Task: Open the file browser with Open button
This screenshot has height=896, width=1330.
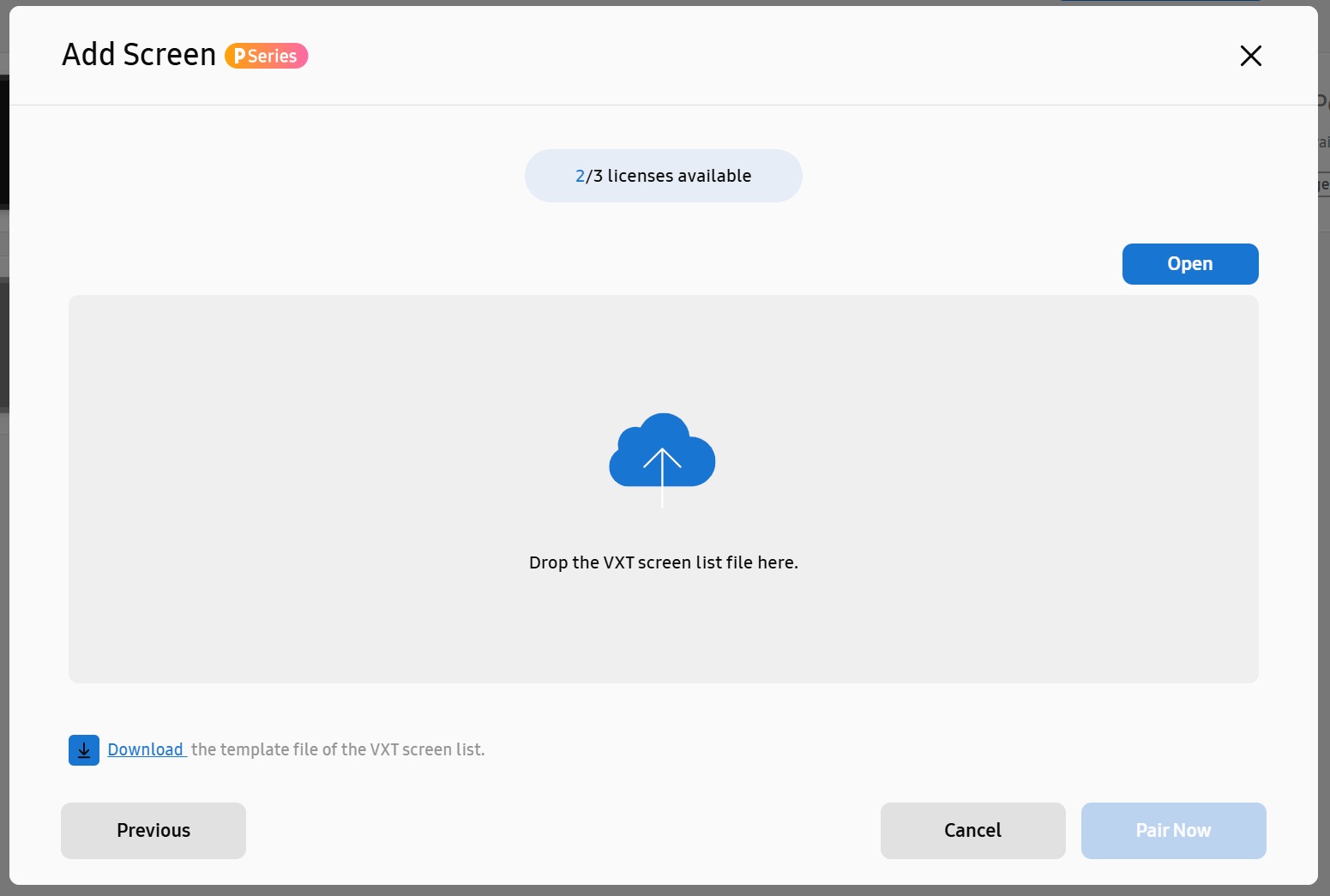Action: (1190, 264)
